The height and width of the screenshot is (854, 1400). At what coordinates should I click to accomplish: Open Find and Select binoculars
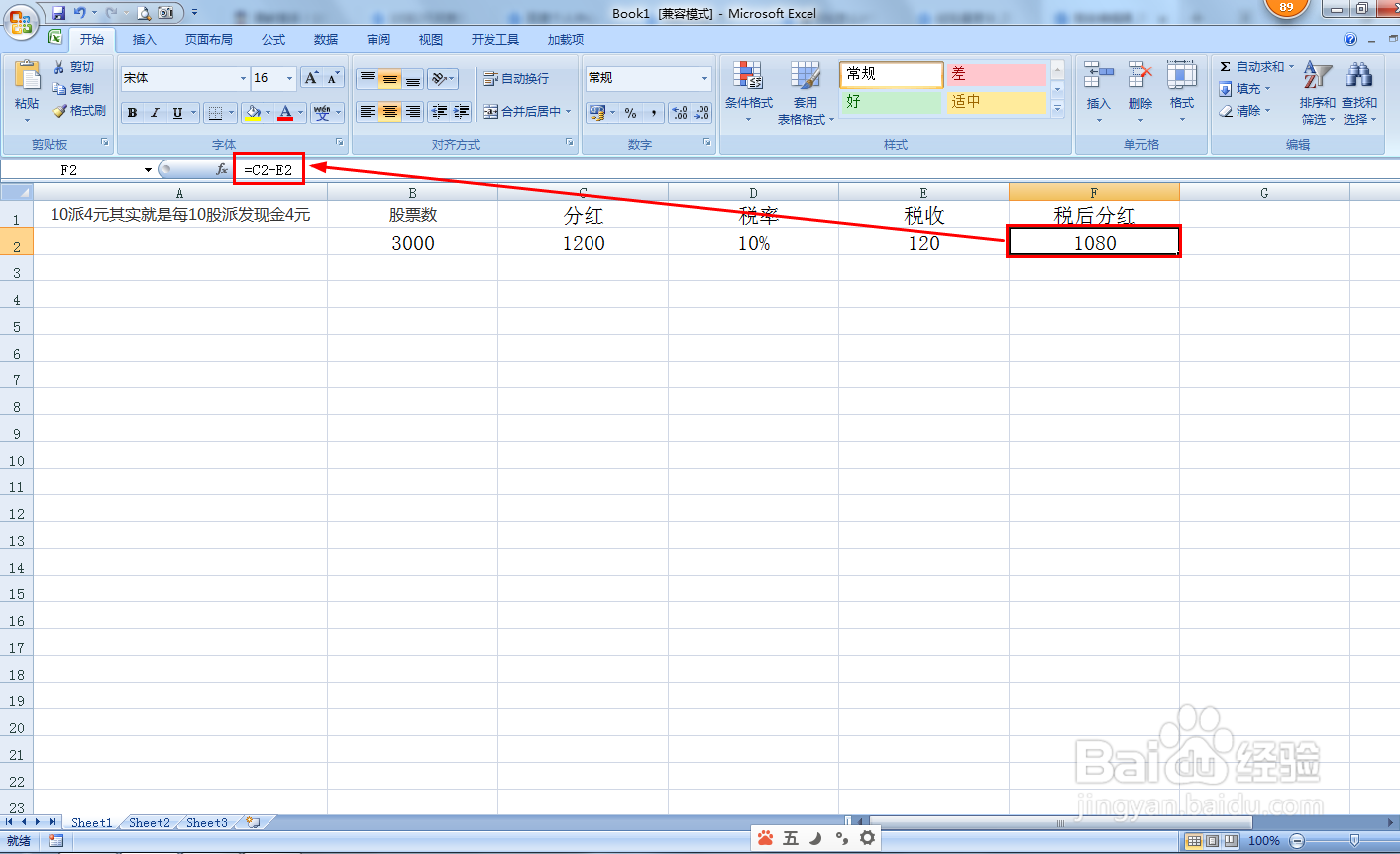(1359, 91)
